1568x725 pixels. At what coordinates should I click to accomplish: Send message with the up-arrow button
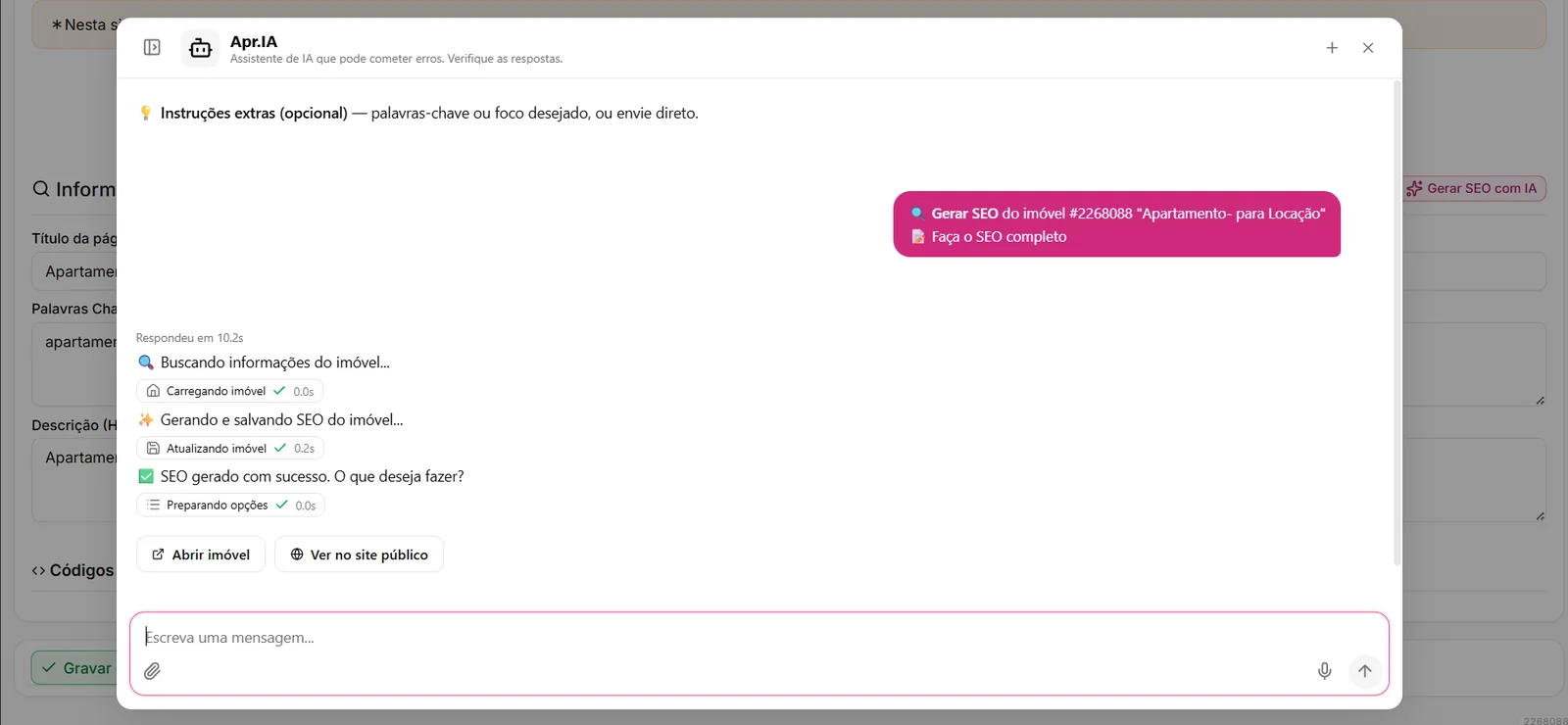tap(1365, 671)
